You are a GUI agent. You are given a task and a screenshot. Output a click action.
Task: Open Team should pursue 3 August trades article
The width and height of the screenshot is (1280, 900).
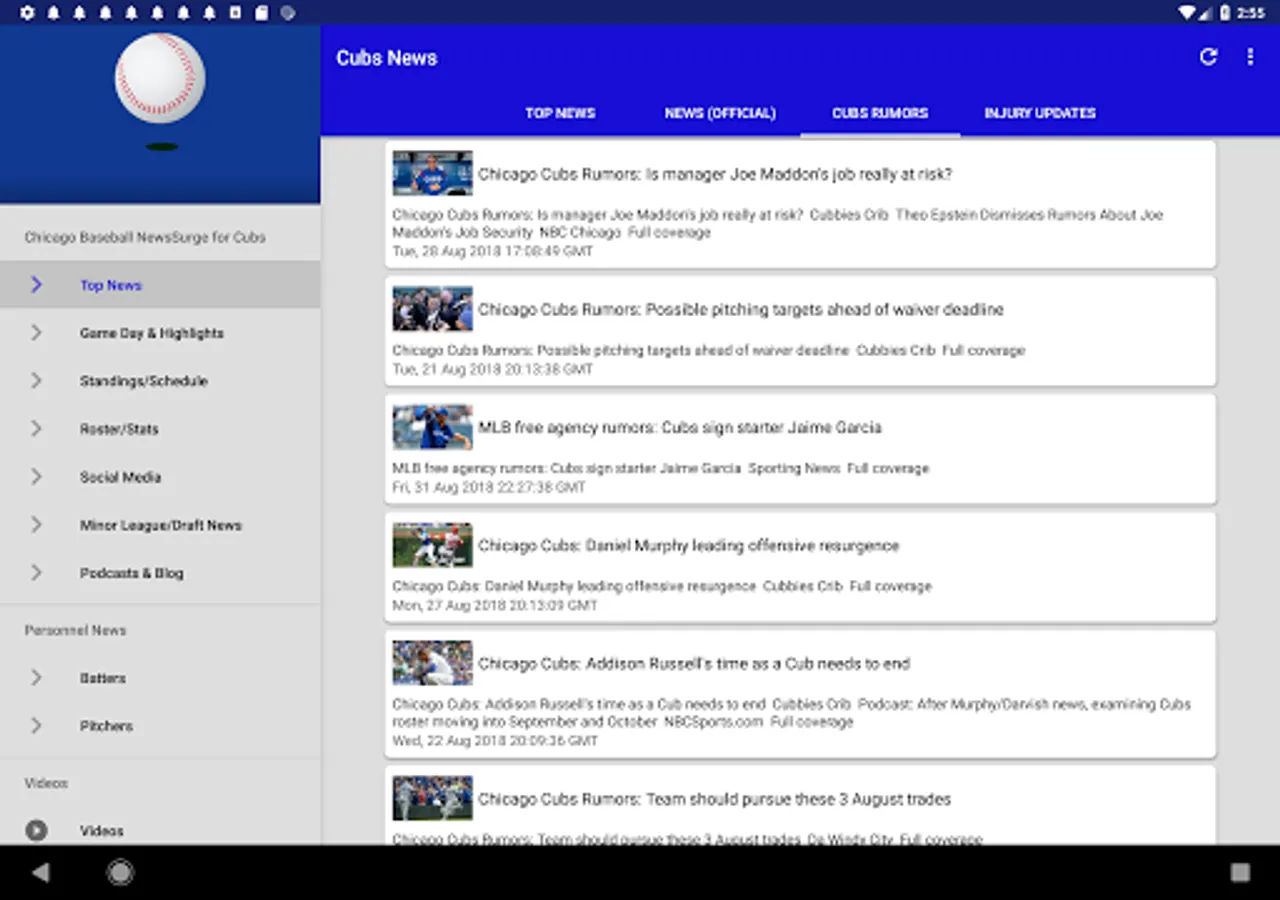[x=800, y=806]
